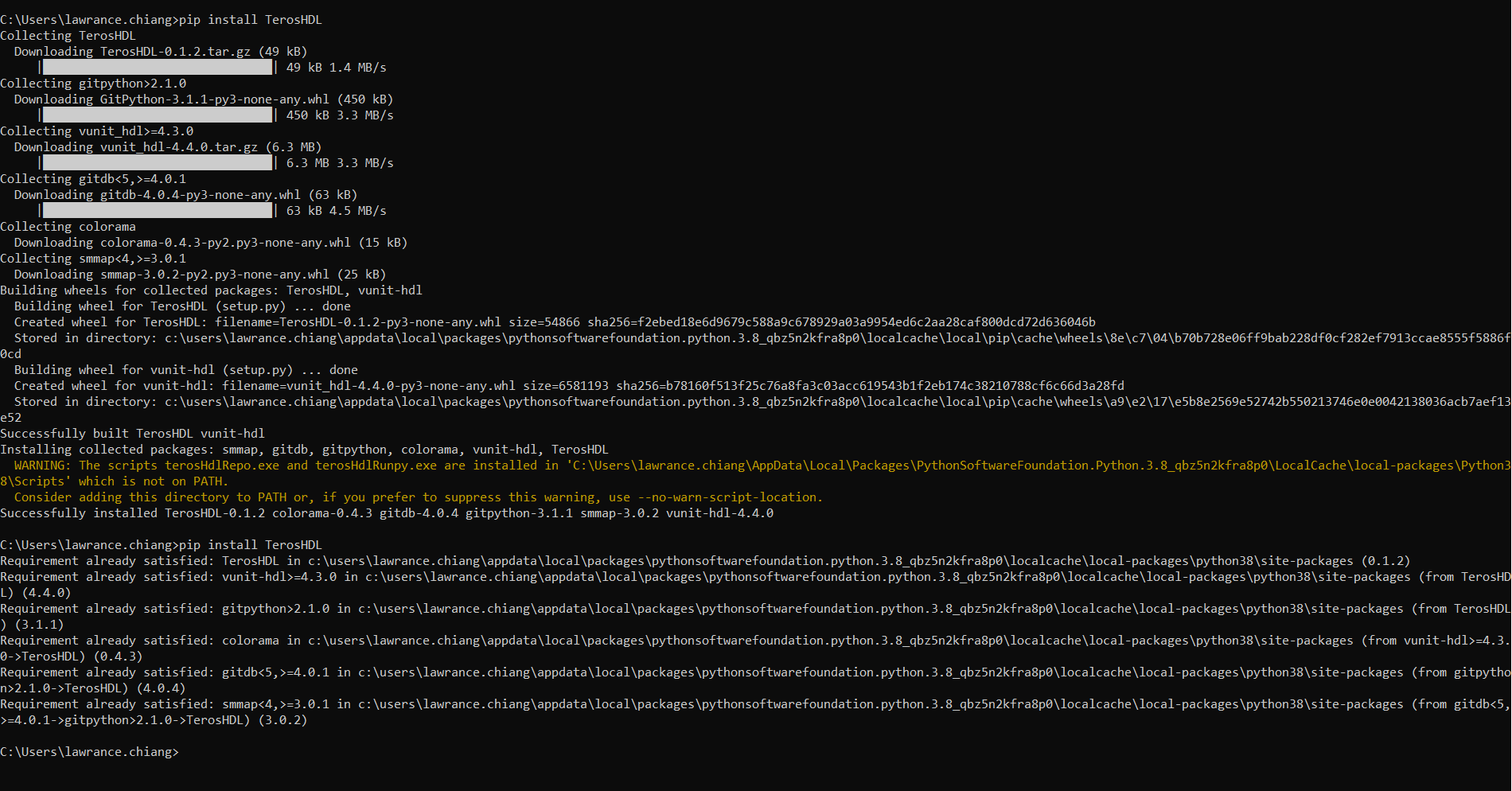Click the 'L) (4.4.0)' wrapped line

pos(36,593)
